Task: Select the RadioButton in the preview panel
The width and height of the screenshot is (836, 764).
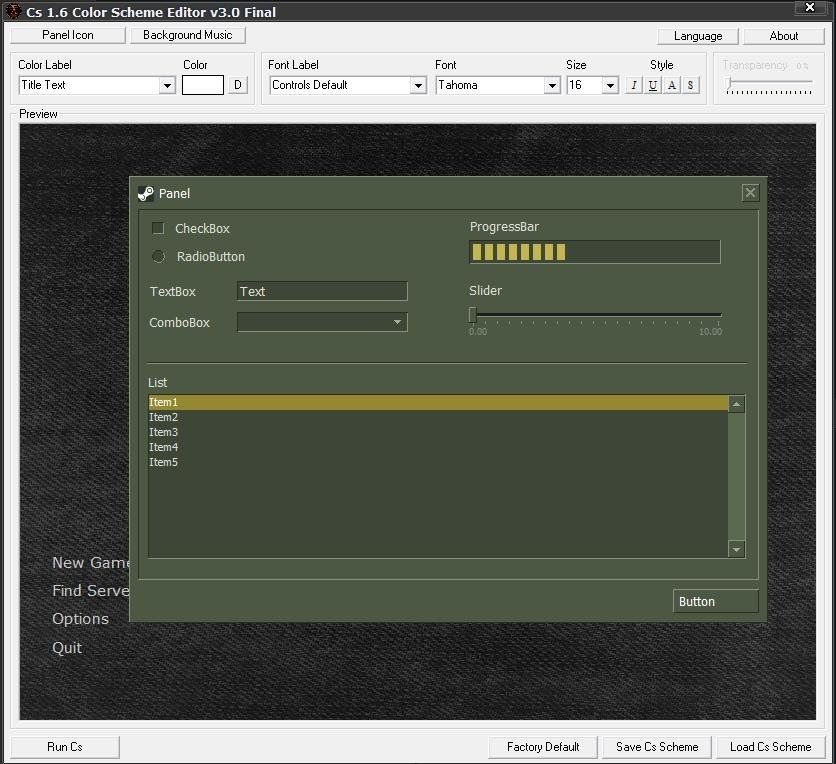Action: click(158, 256)
